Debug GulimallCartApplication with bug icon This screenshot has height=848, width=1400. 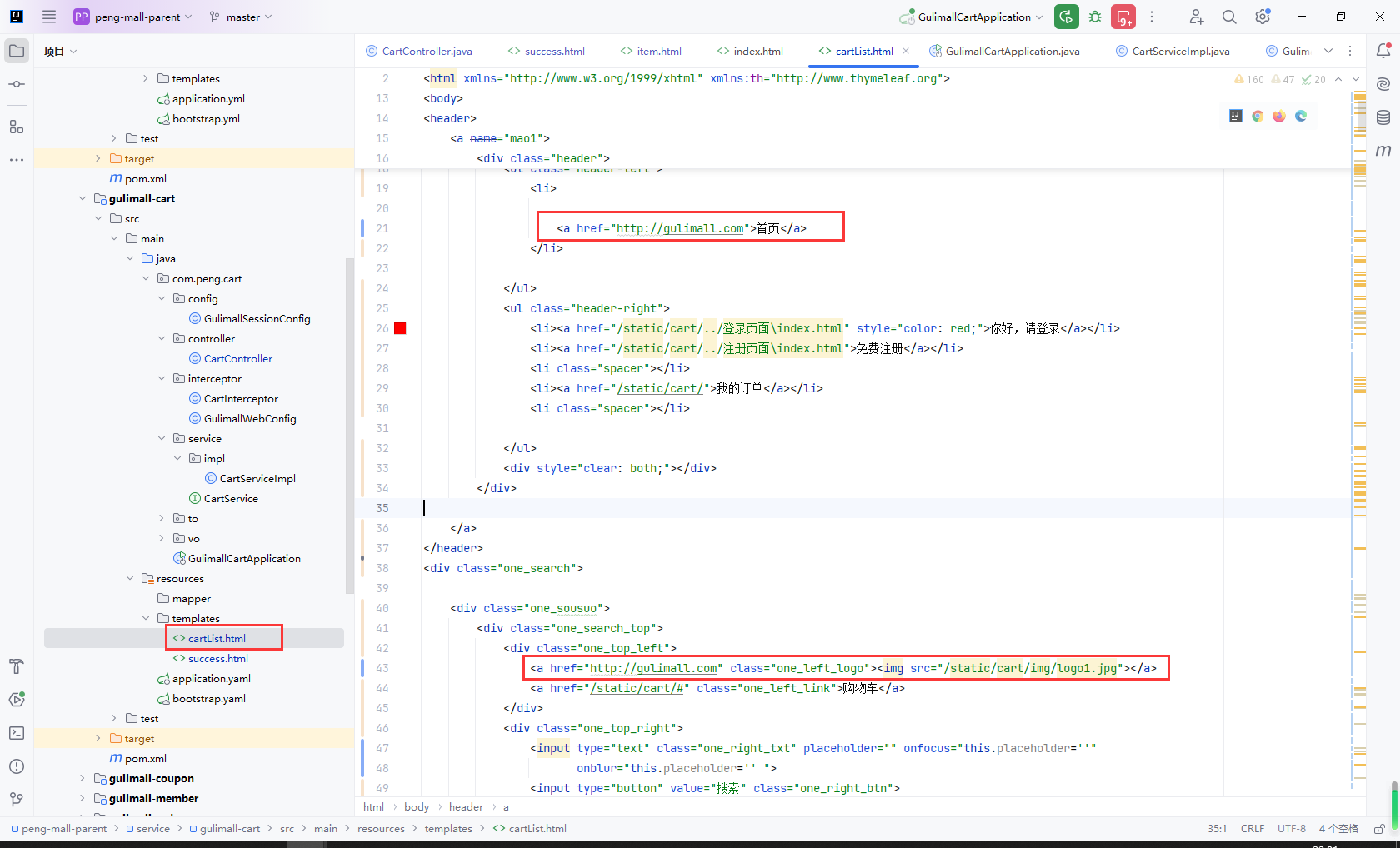pos(1095,17)
